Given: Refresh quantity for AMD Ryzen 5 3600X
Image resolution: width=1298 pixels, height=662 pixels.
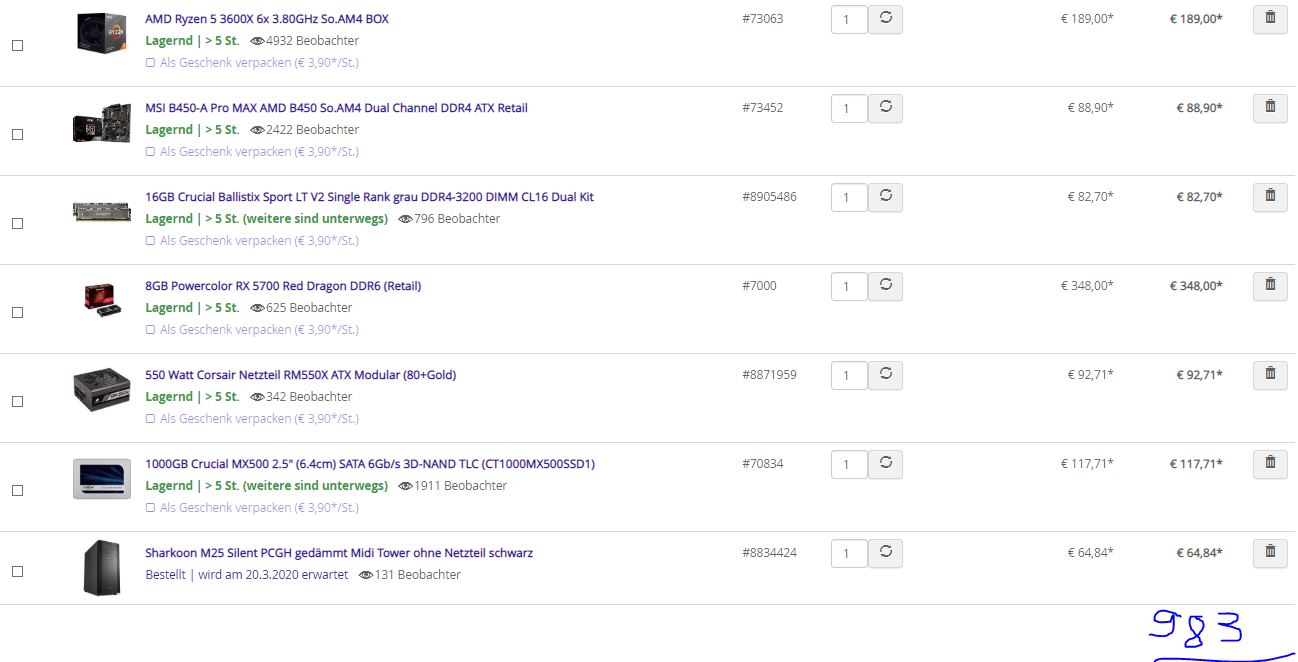Looking at the screenshot, I should coord(885,19).
